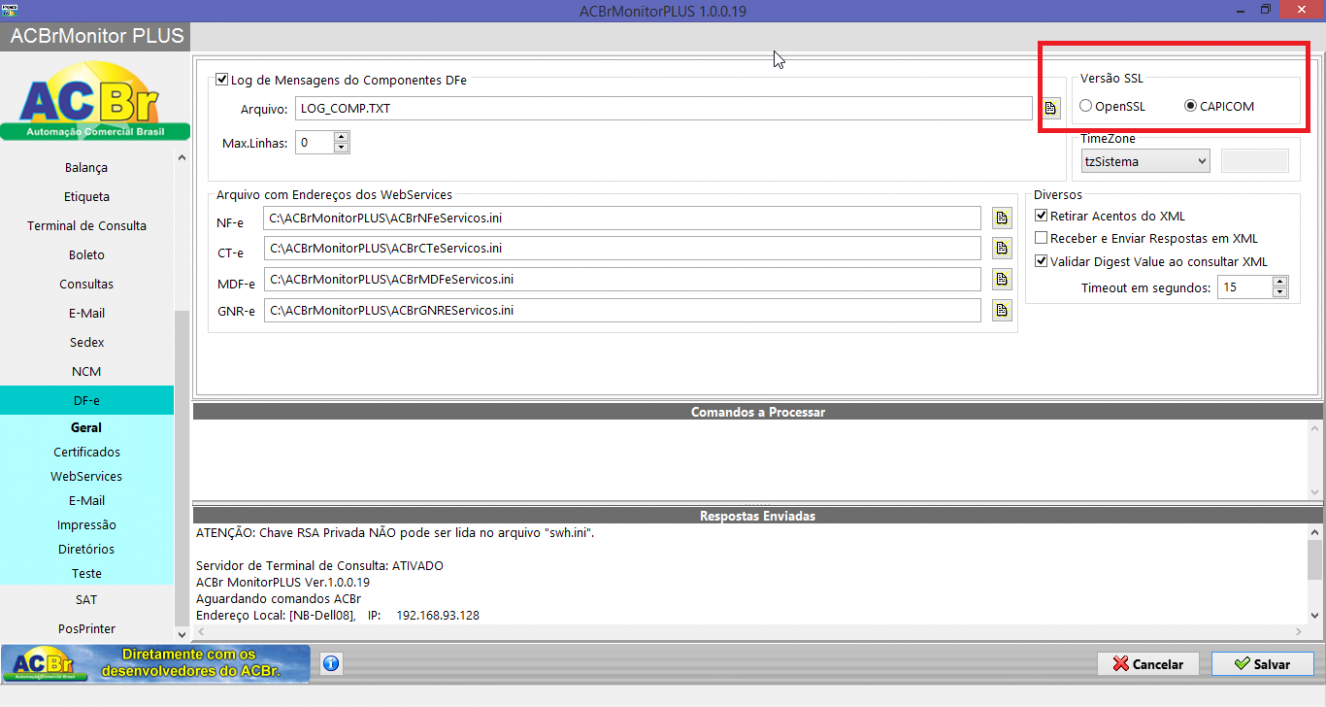
Task: Open PosPrinter section in sidebar
Action: coord(86,628)
